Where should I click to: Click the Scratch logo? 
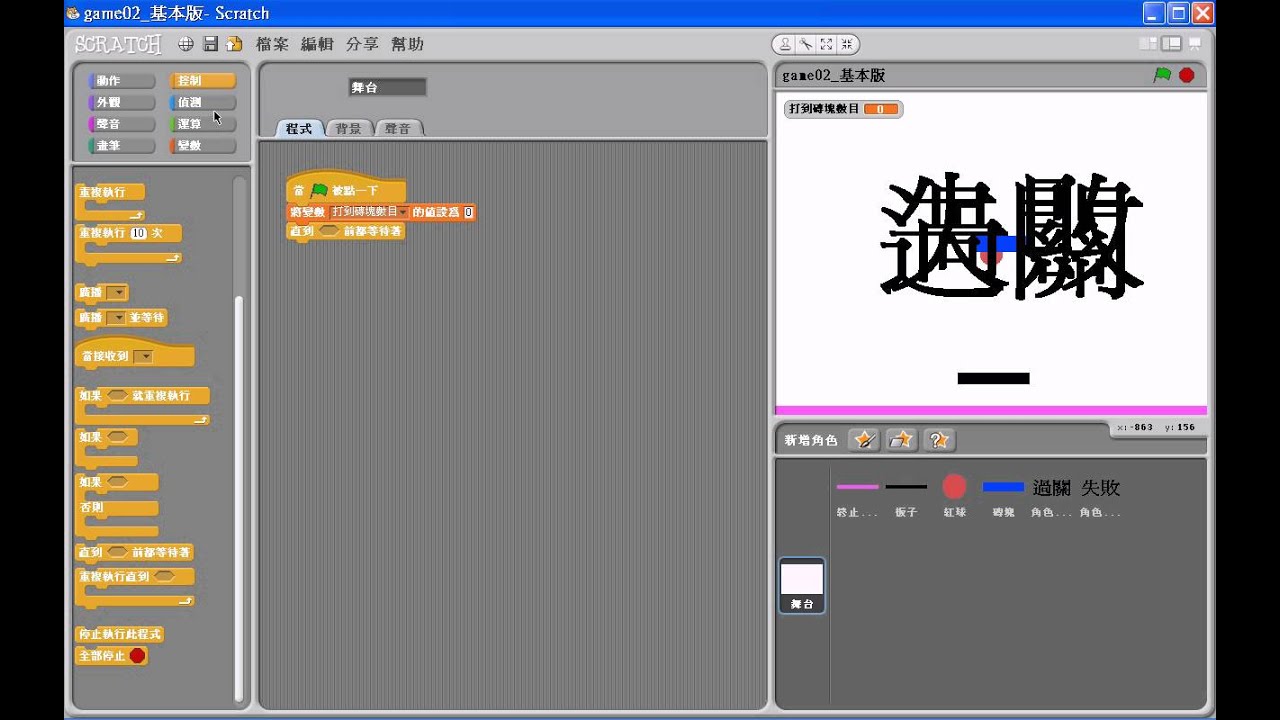click(x=118, y=45)
